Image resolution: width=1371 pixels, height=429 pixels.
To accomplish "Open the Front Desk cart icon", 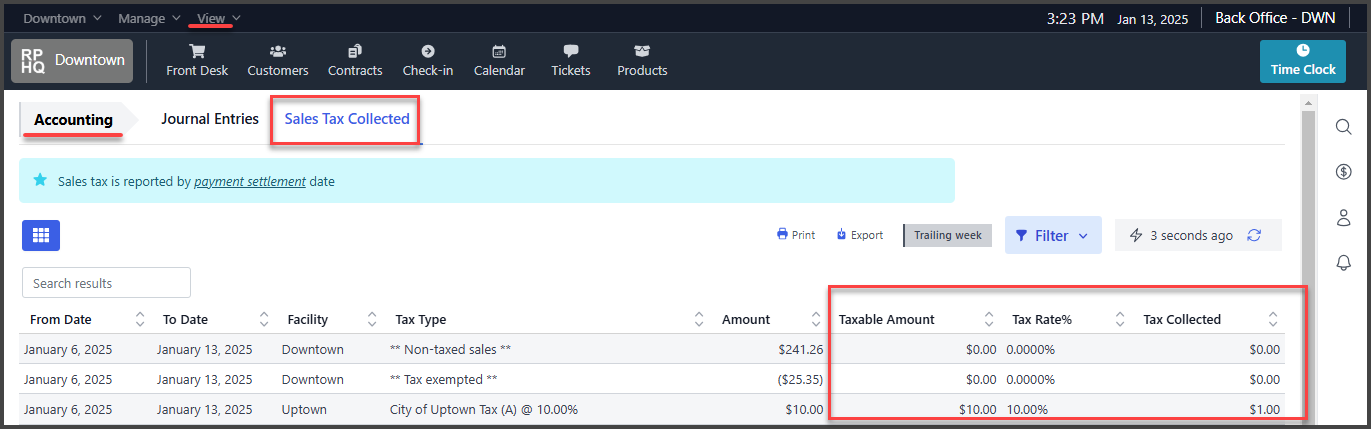I will (x=197, y=51).
